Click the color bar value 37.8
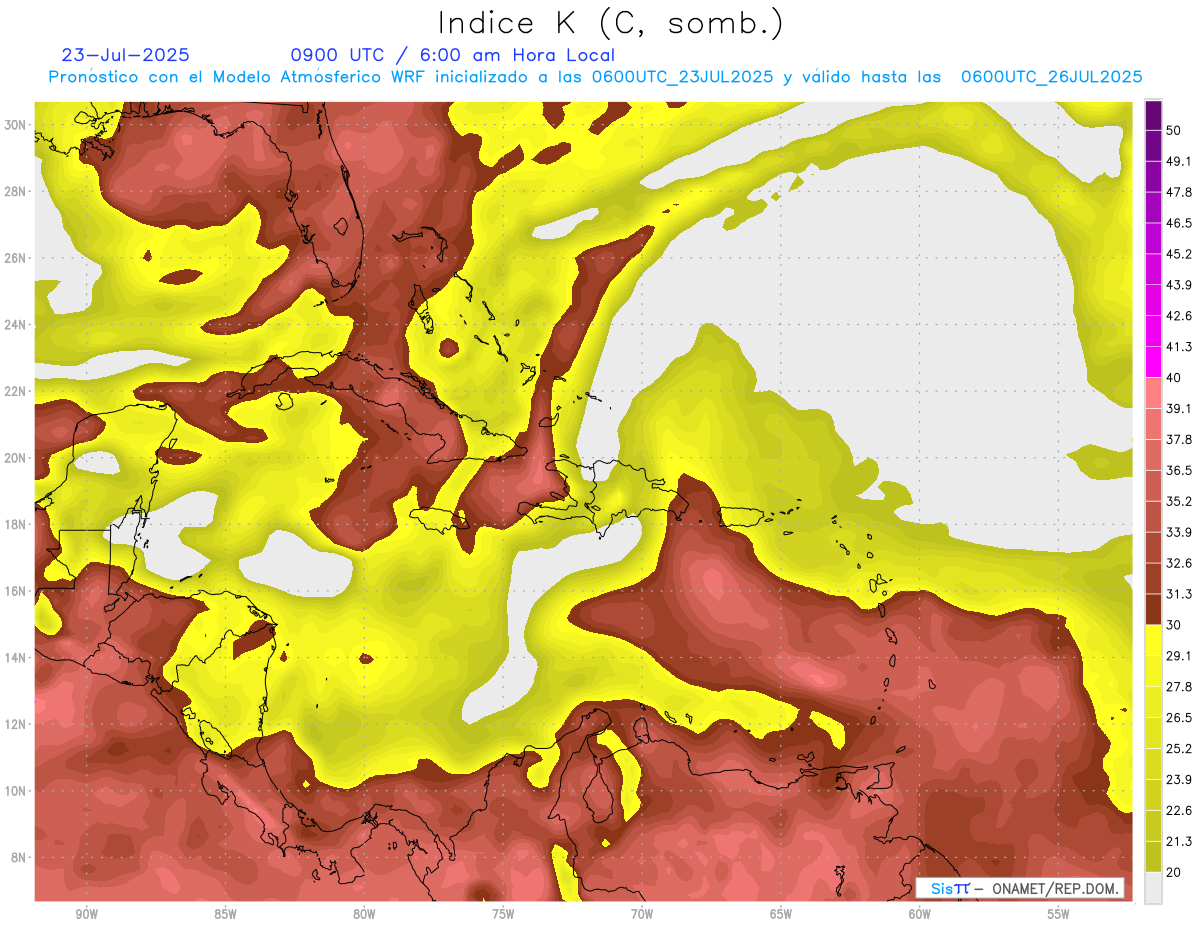Image resolution: width=1200 pixels, height=927 pixels. [x=1180, y=440]
